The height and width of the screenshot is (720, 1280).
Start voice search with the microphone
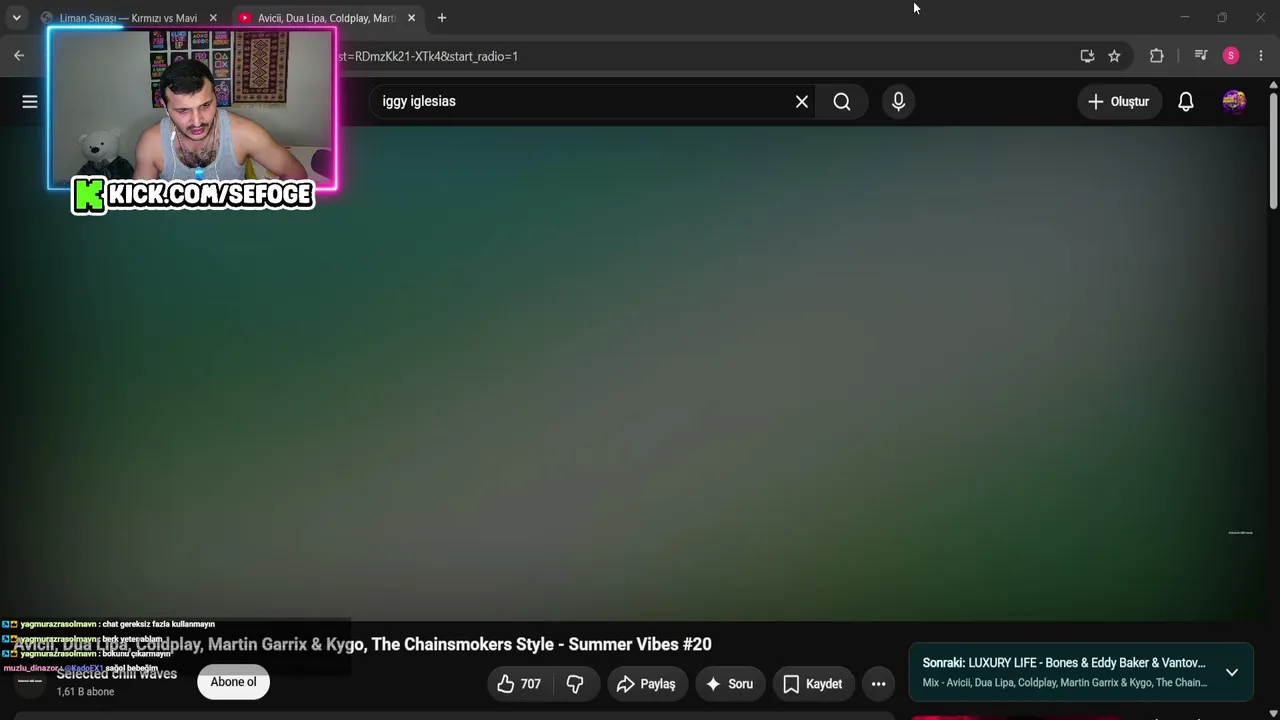click(x=898, y=101)
